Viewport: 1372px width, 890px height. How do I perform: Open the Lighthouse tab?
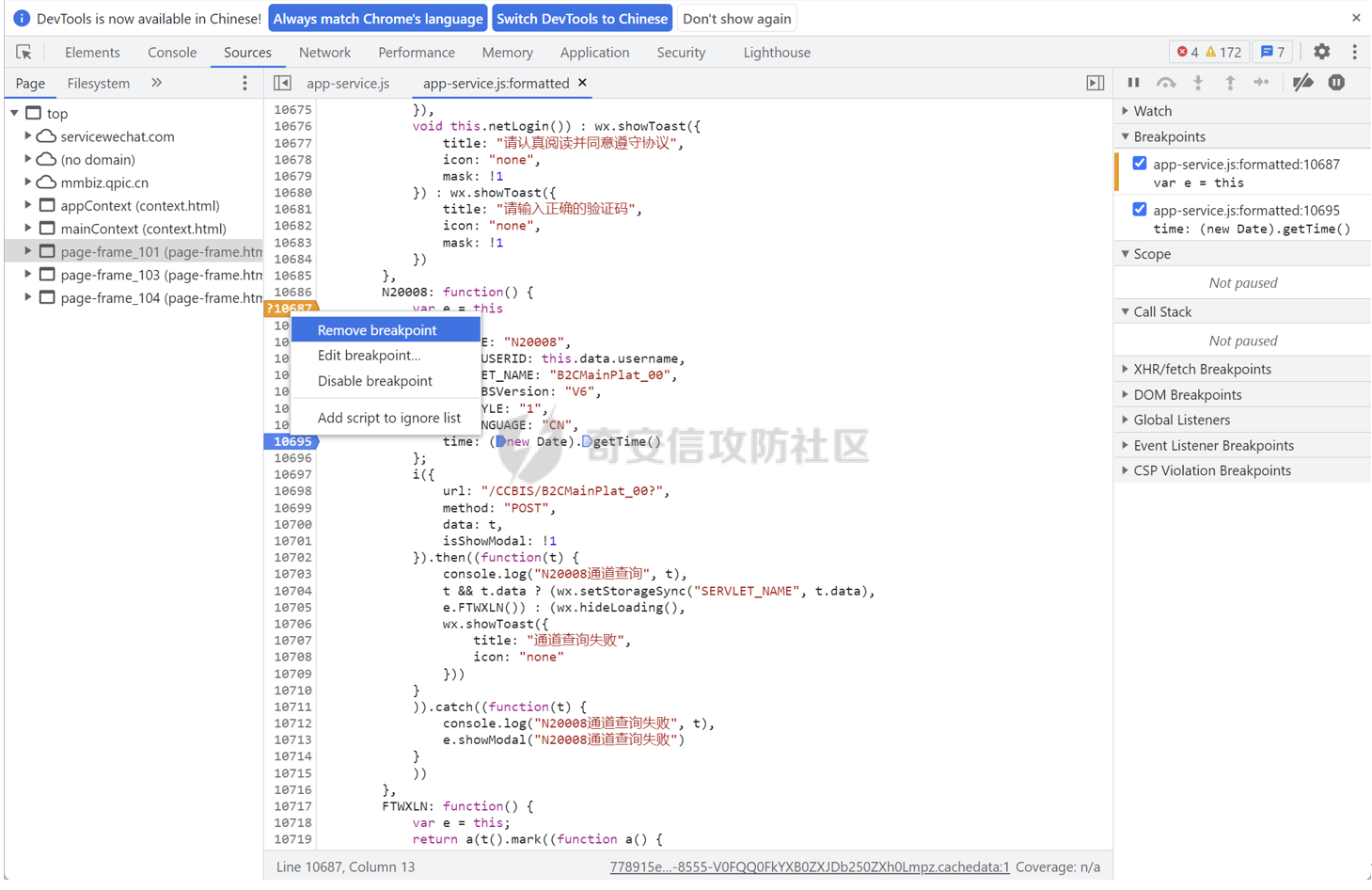pyautogui.click(x=777, y=53)
